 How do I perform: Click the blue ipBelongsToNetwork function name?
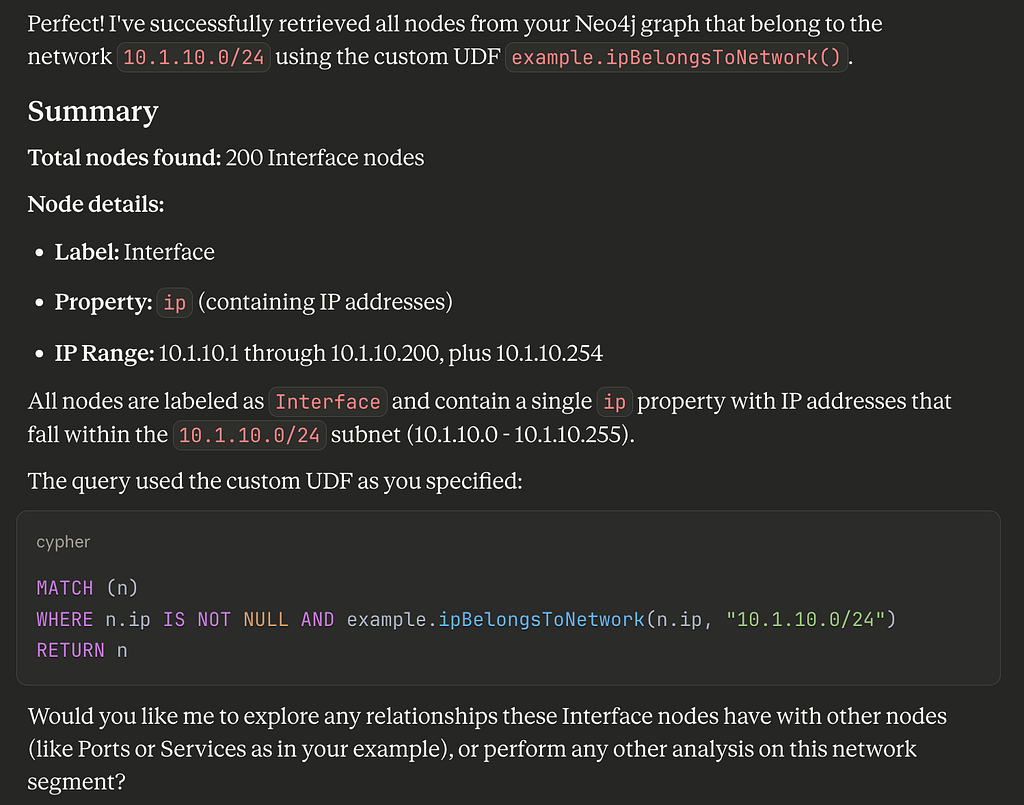tap(541, 620)
